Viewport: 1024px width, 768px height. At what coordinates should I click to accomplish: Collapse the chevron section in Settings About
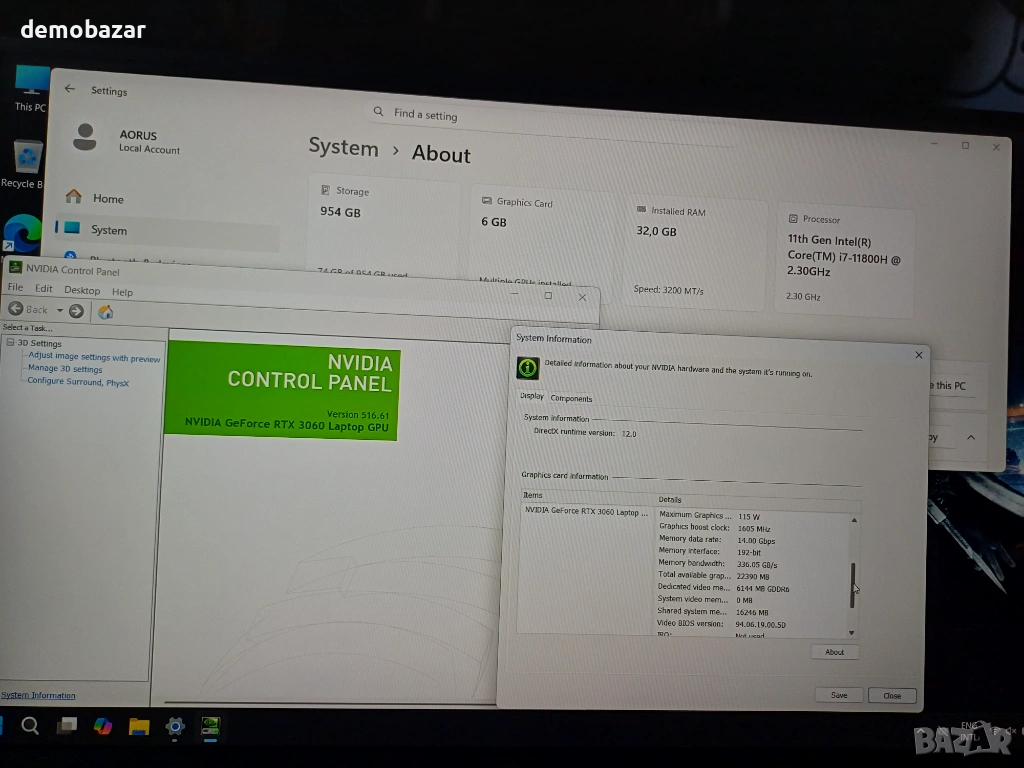tap(970, 438)
